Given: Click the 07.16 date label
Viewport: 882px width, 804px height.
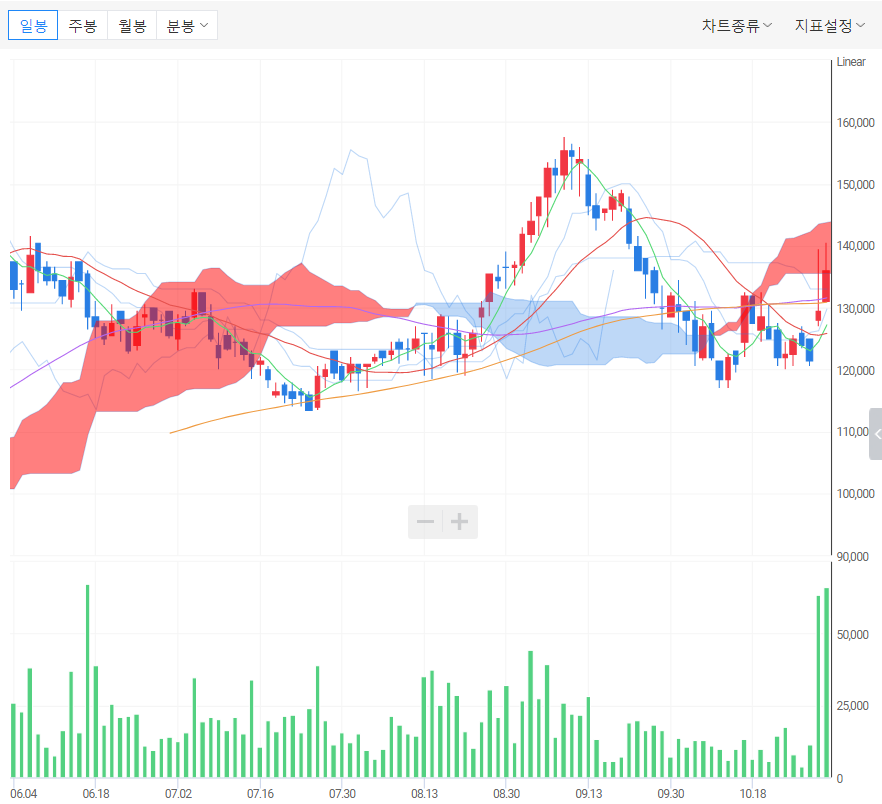Looking at the screenshot, I should pyautogui.click(x=260, y=793).
